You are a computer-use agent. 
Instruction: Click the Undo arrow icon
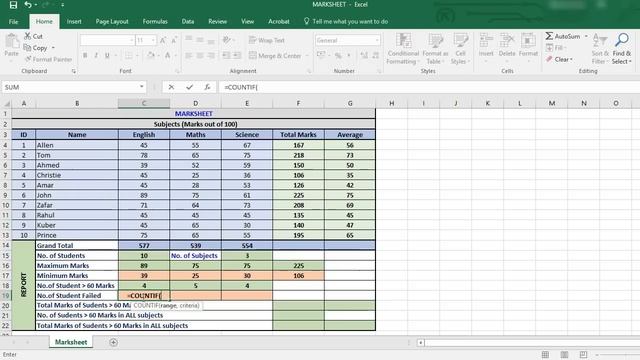28,5
